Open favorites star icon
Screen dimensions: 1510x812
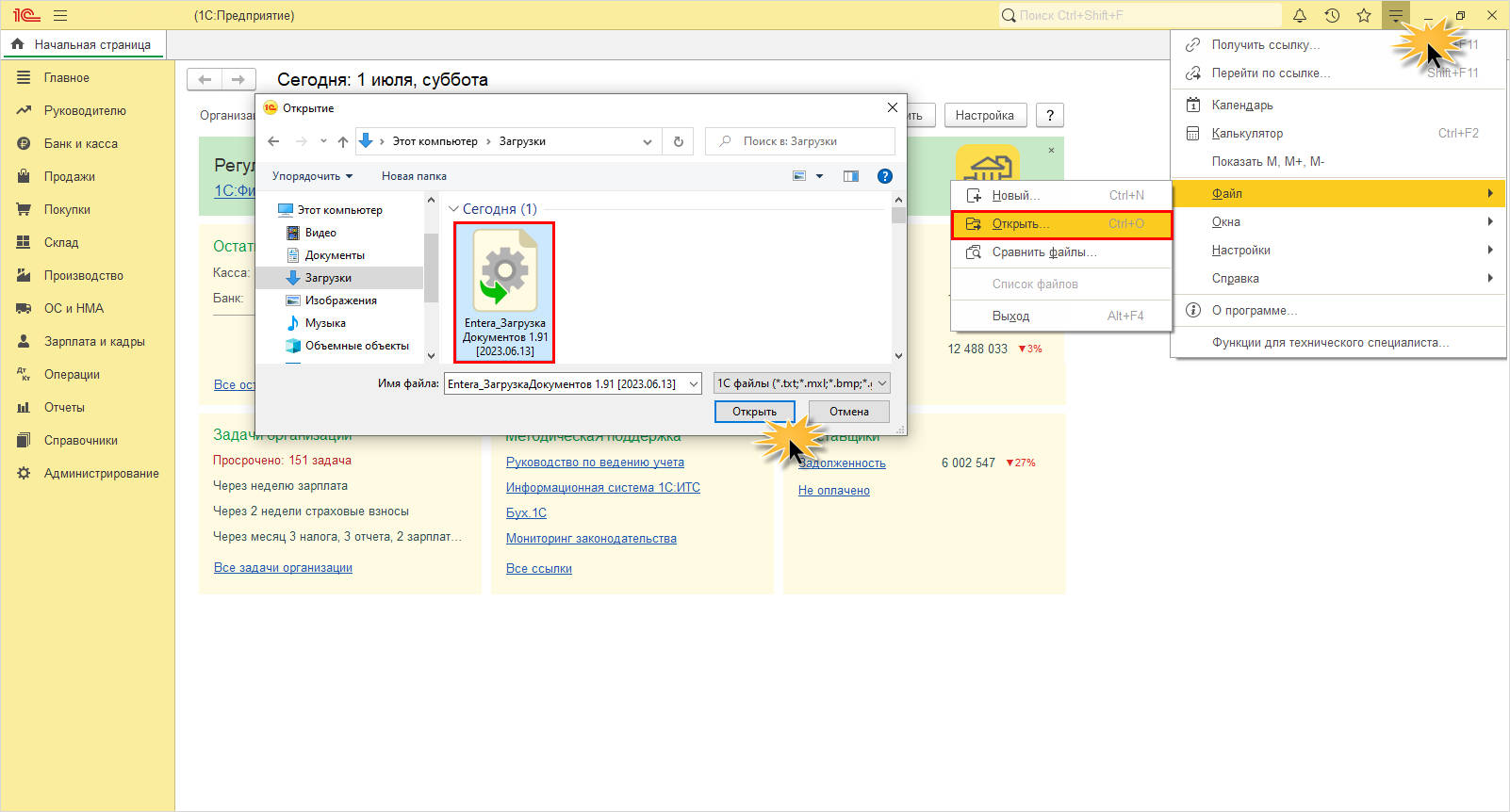pyautogui.click(x=1364, y=15)
